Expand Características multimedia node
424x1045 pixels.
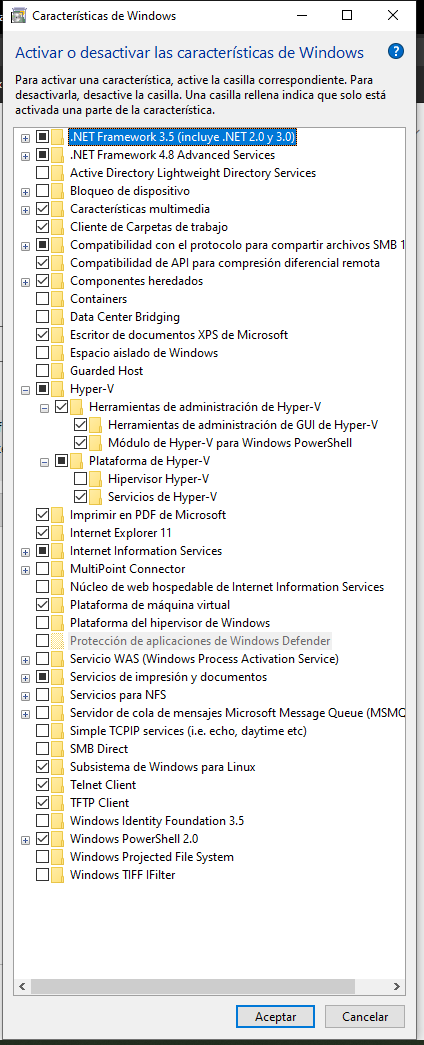click(x=25, y=210)
